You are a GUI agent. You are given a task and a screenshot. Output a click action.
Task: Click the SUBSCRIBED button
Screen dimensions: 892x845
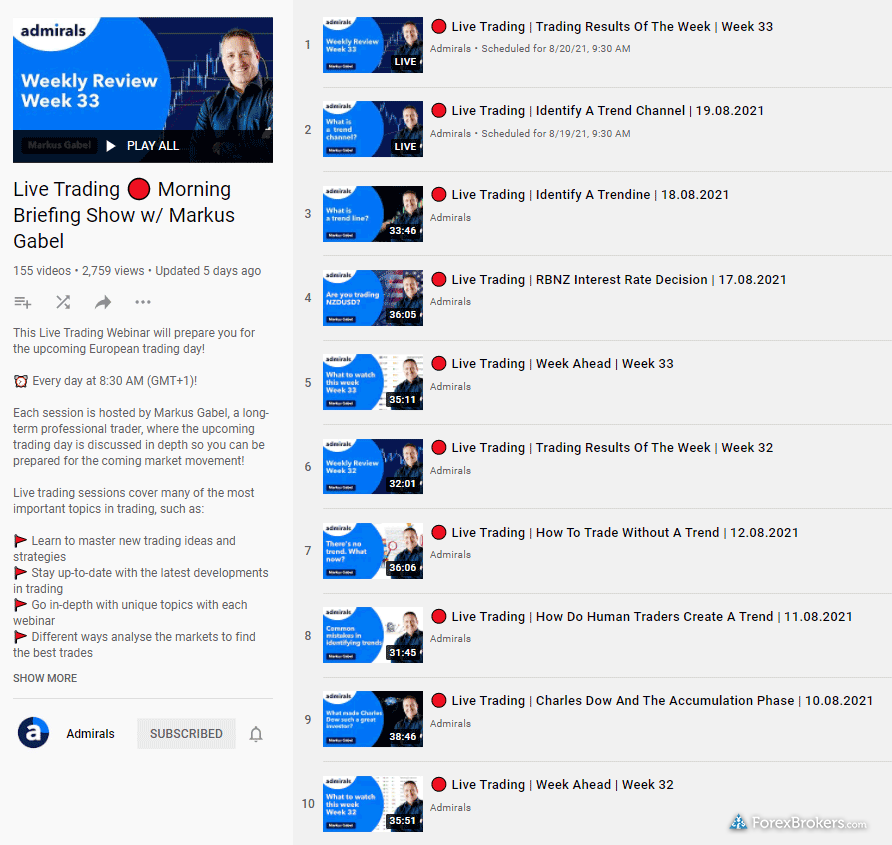click(x=186, y=733)
